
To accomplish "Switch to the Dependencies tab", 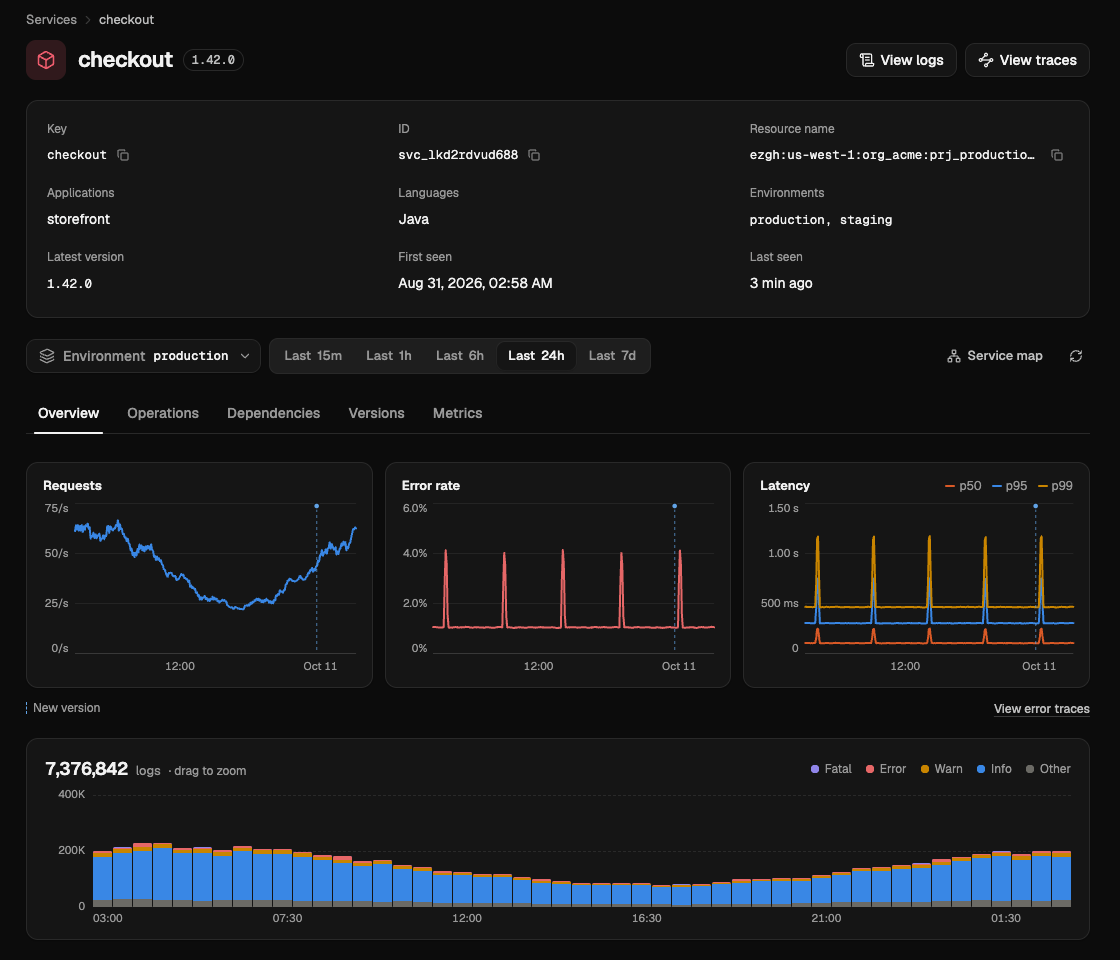I will [x=274, y=414].
